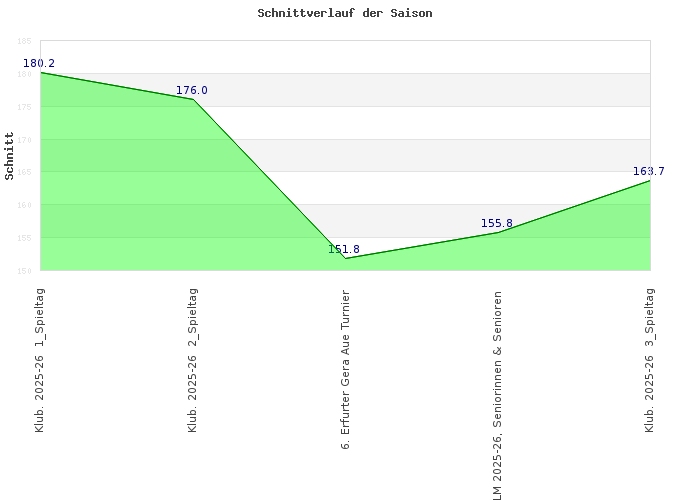690x500 pixels.
Task: Select the 180.2 data label
Action: click(x=39, y=63)
